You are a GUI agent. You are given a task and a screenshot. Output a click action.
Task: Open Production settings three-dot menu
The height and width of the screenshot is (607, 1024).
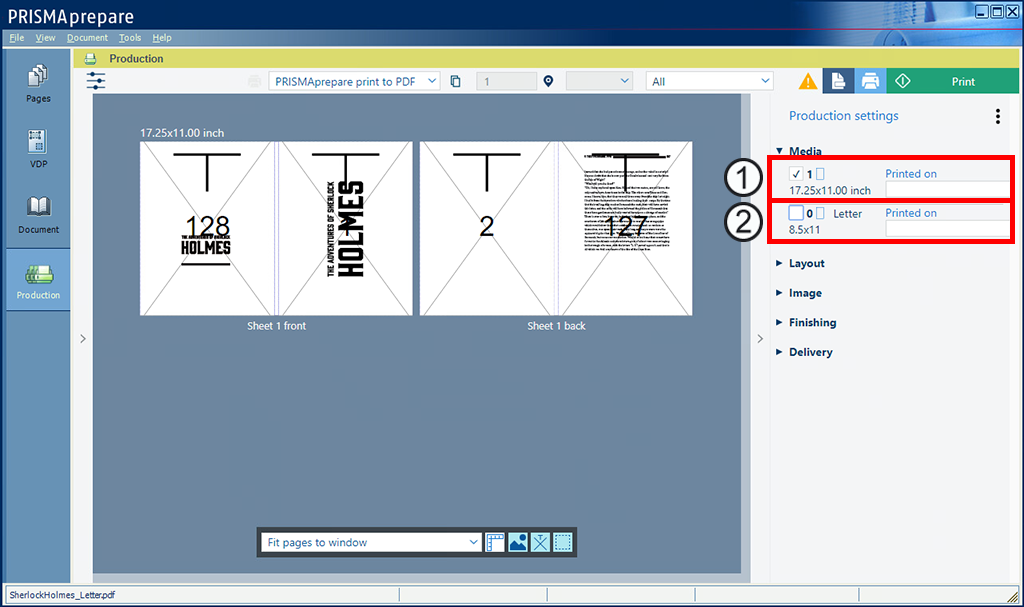click(x=997, y=116)
